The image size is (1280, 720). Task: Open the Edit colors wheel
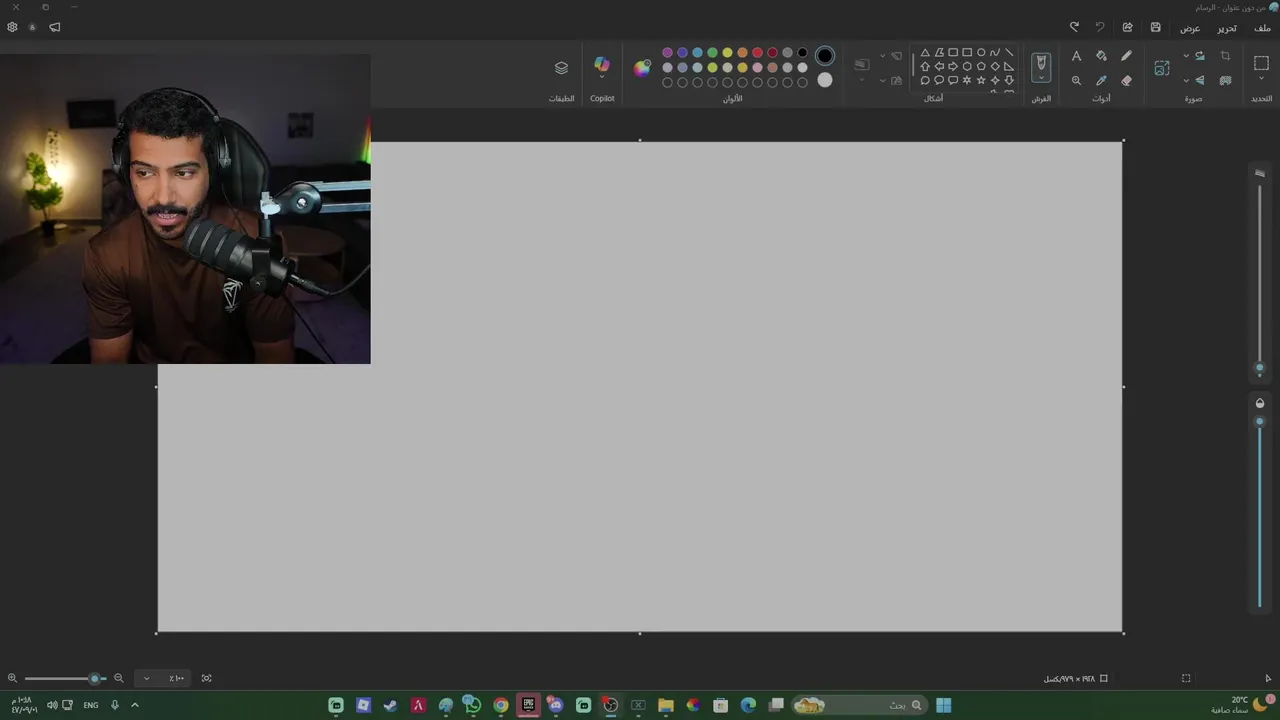(x=642, y=68)
